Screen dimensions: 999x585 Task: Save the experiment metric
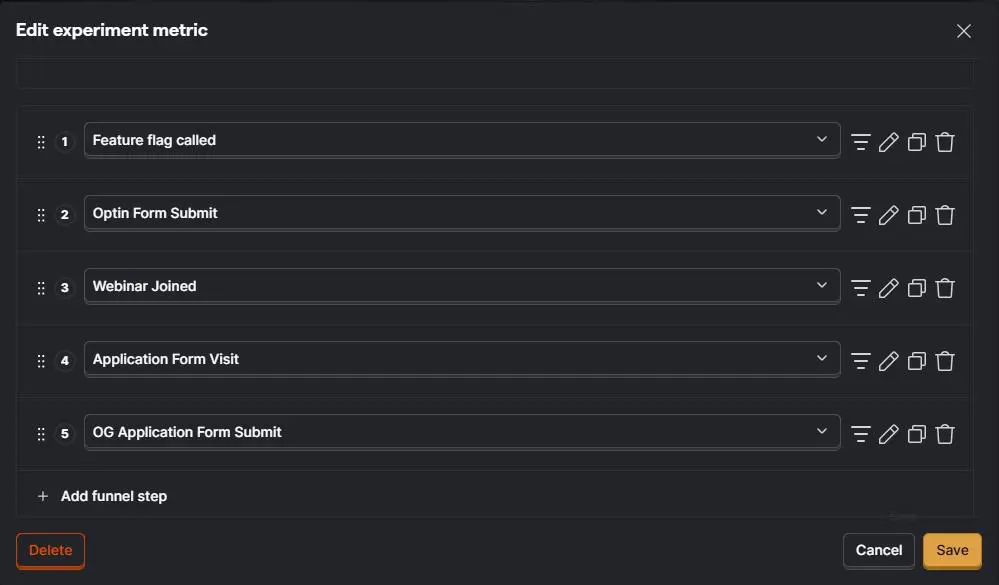click(x=952, y=550)
